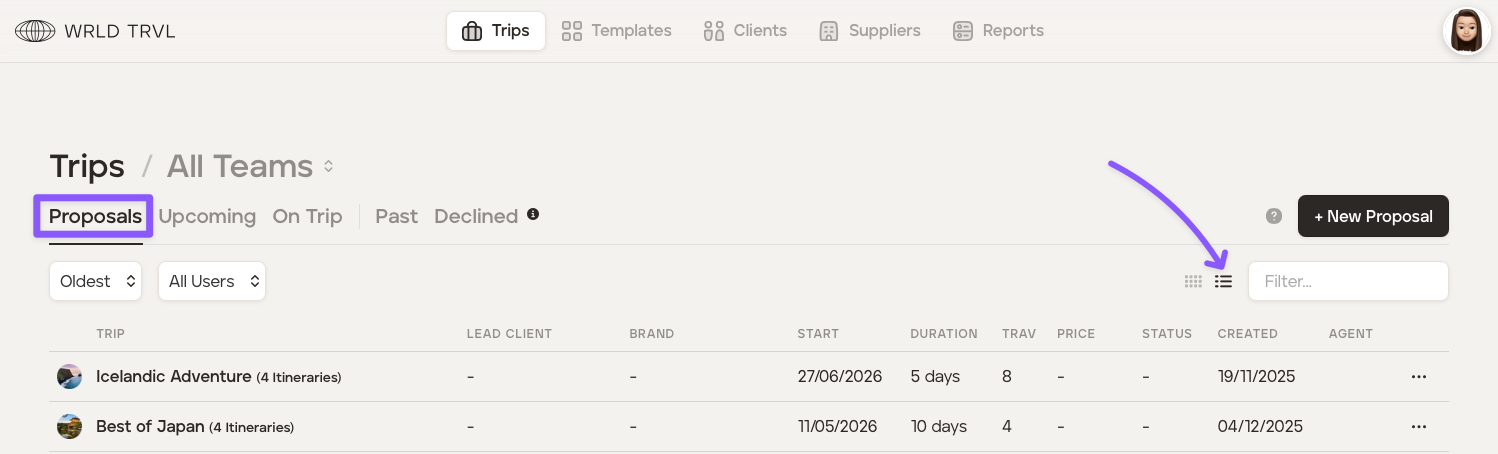Image resolution: width=1498 pixels, height=454 pixels.
Task: Click the WRLD TRVL globe logo
Action: click(35, 31)
